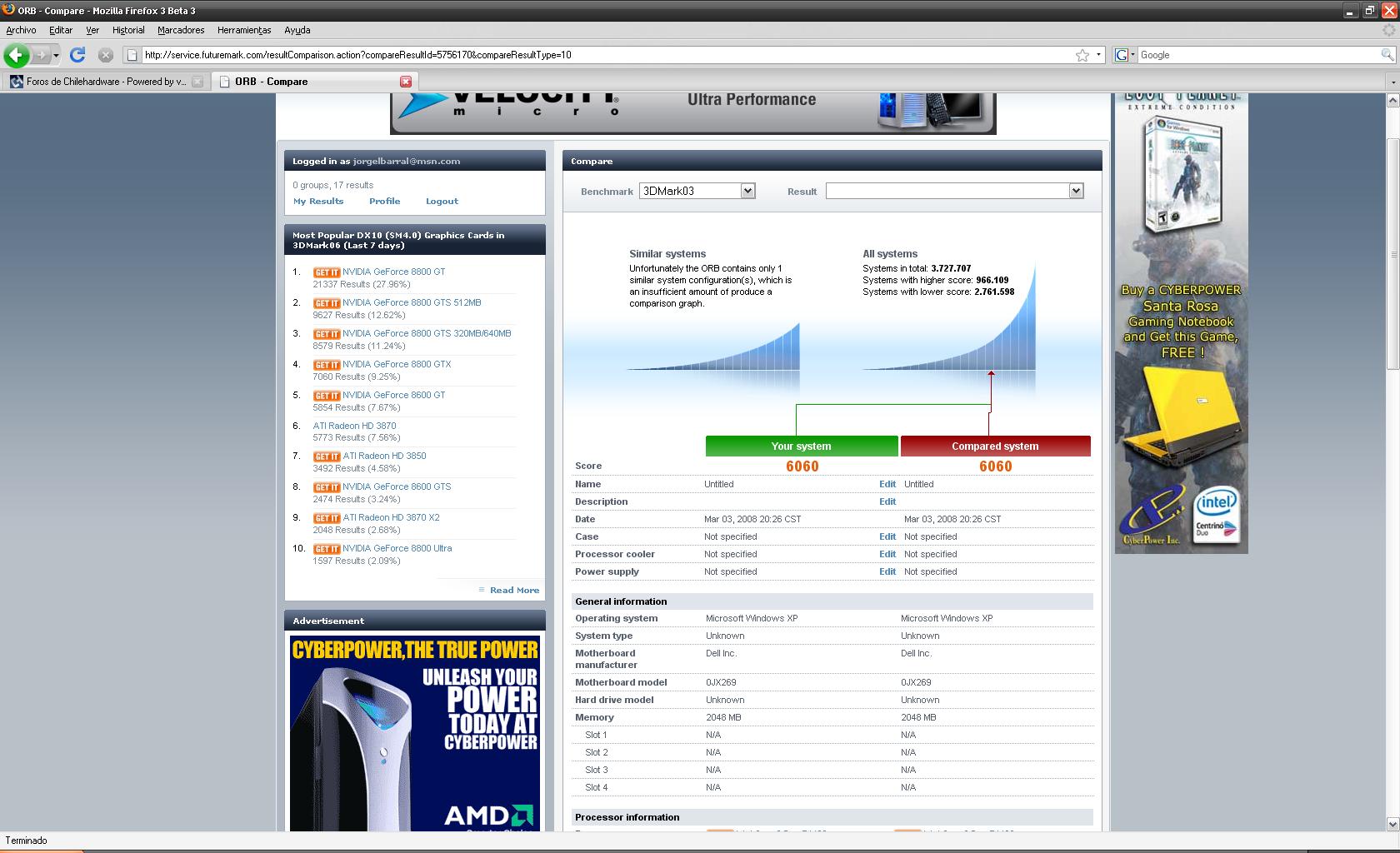Open the Profile link

[x=384, y=201]
